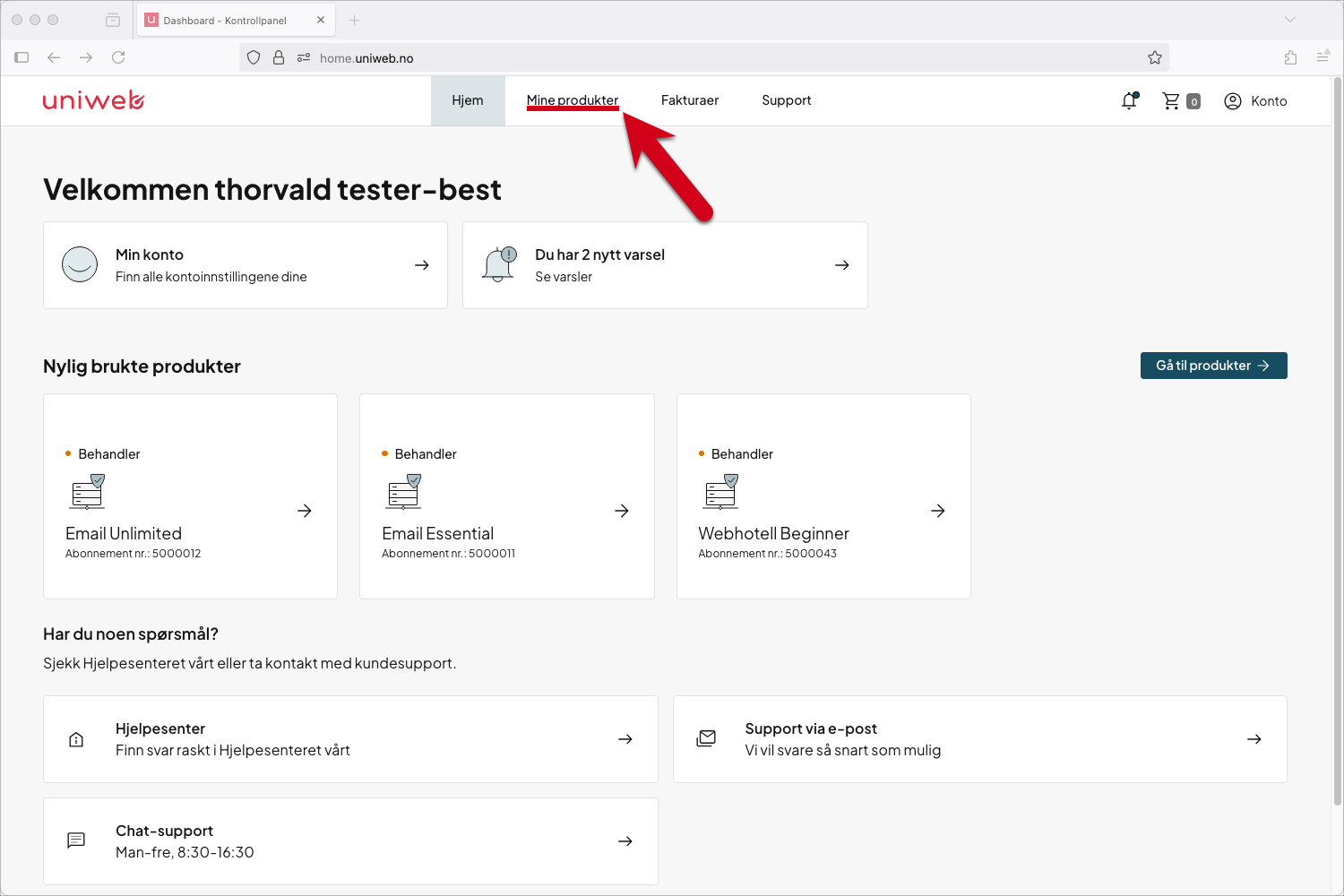This screenshot has width=1344, height=896.
Task: Open the Webhotell Beginner product card
Action: [823, 496]
